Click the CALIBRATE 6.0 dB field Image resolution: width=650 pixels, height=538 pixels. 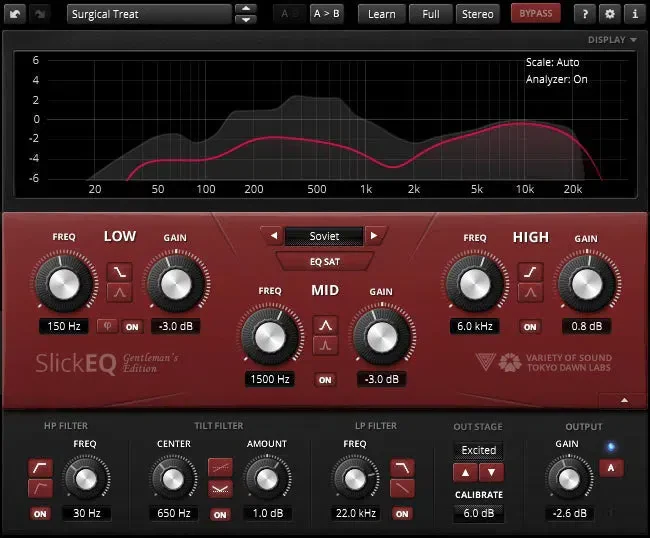click(x=478, y=513)
